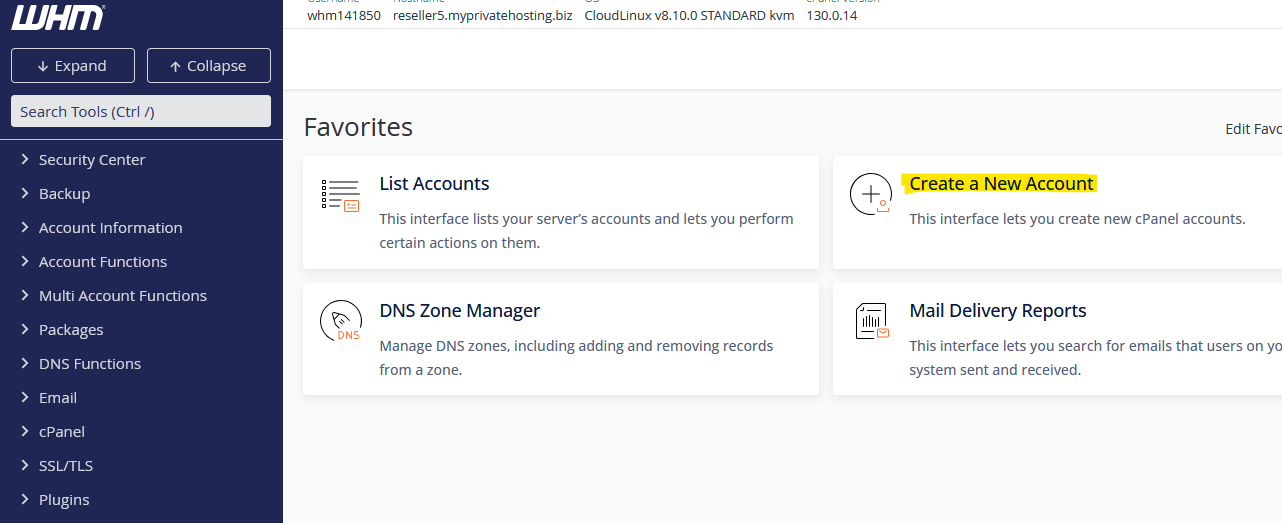Open the DNS Zone Manager link
This screenshot has width=1282, height=523.
coord(459,311)
